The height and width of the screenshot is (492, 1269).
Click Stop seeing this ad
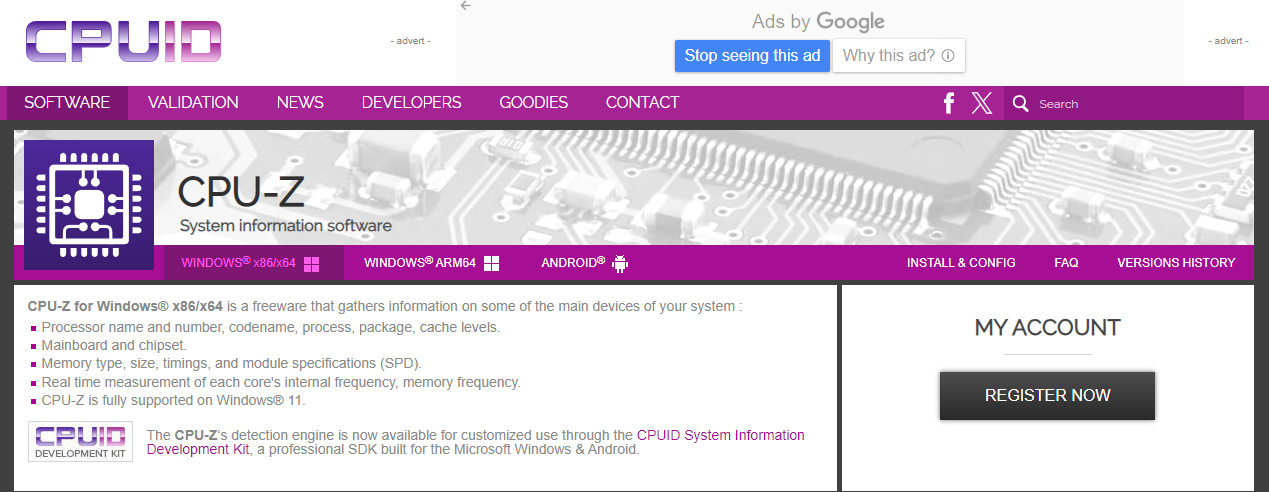point(752,56)
